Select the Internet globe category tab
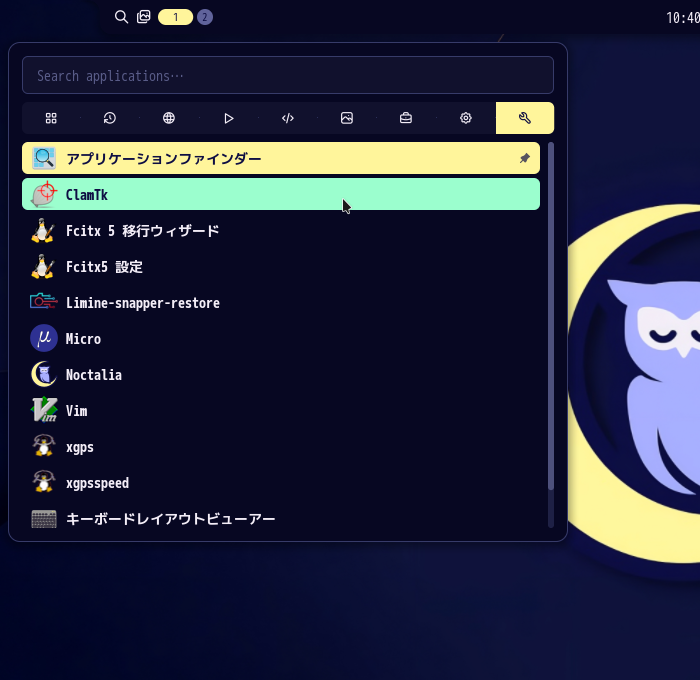 [169, 118]
